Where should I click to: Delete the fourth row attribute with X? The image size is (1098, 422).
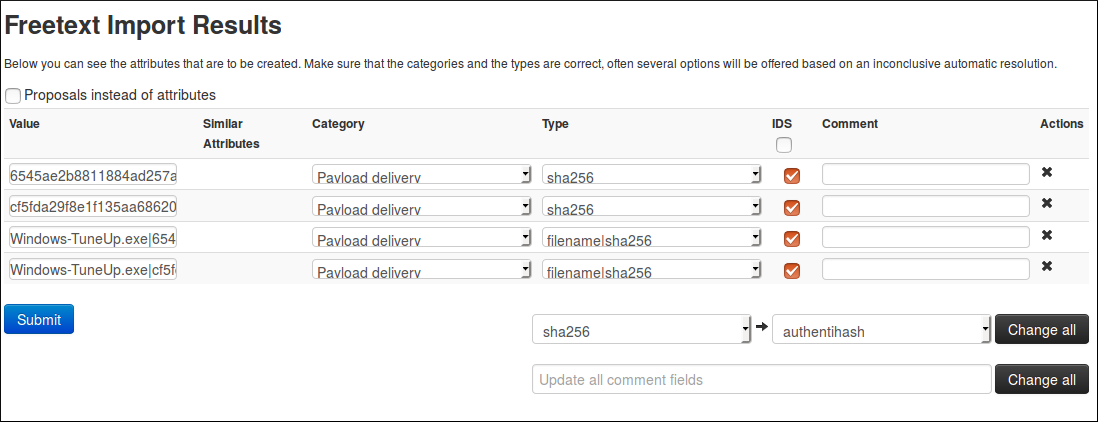pos(1047,267)
